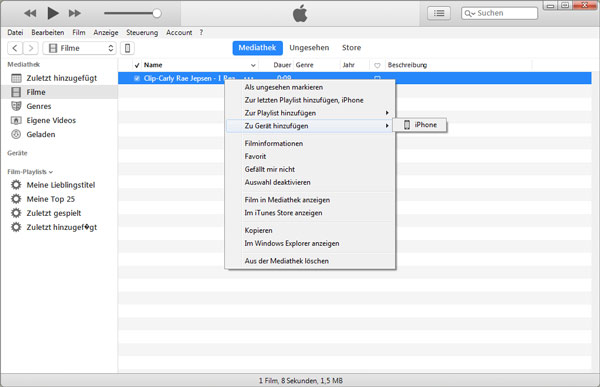Click the Suchen search field

(x=499, y=13)
